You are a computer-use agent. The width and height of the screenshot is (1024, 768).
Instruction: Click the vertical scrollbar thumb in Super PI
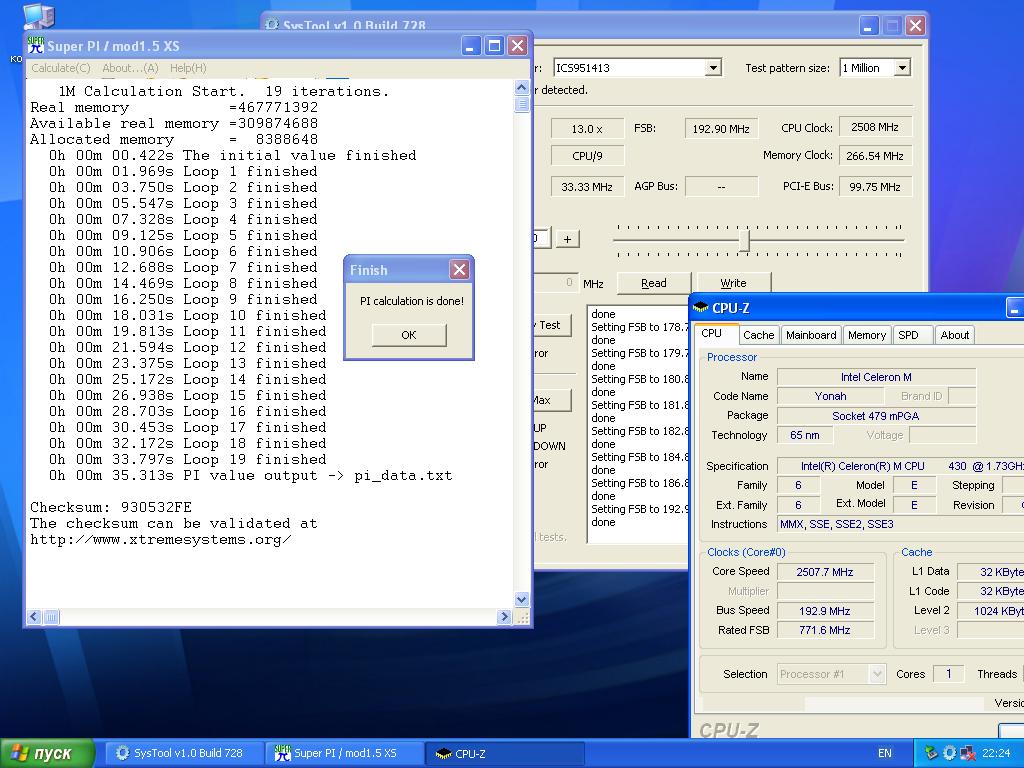coord(522,104)
